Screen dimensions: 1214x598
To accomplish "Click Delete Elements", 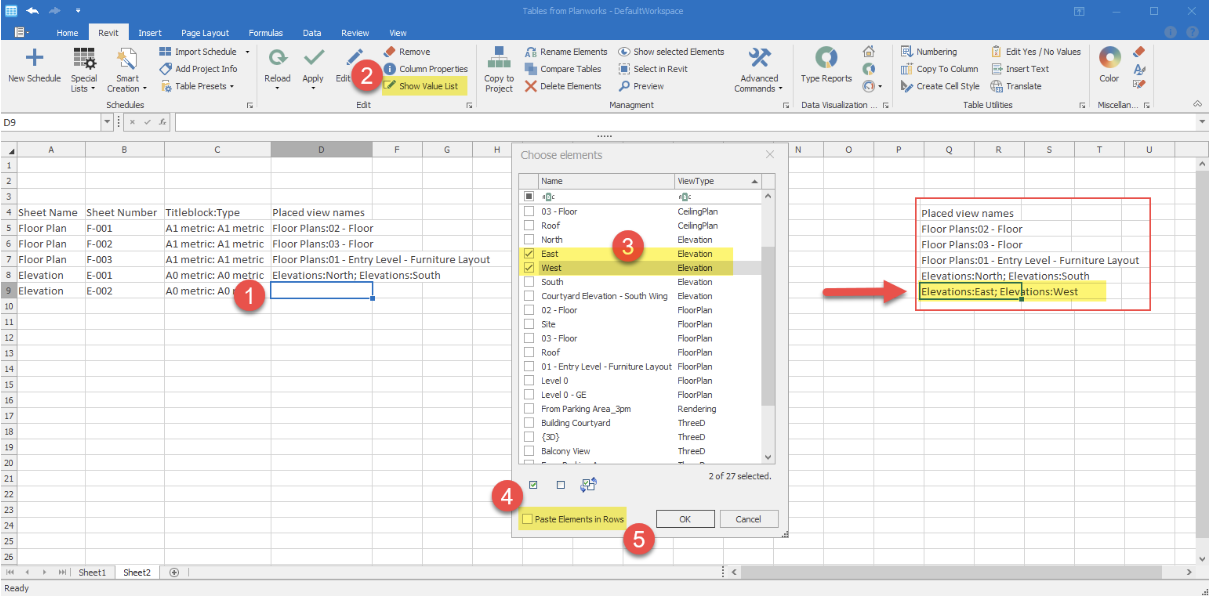I will 563,86.
